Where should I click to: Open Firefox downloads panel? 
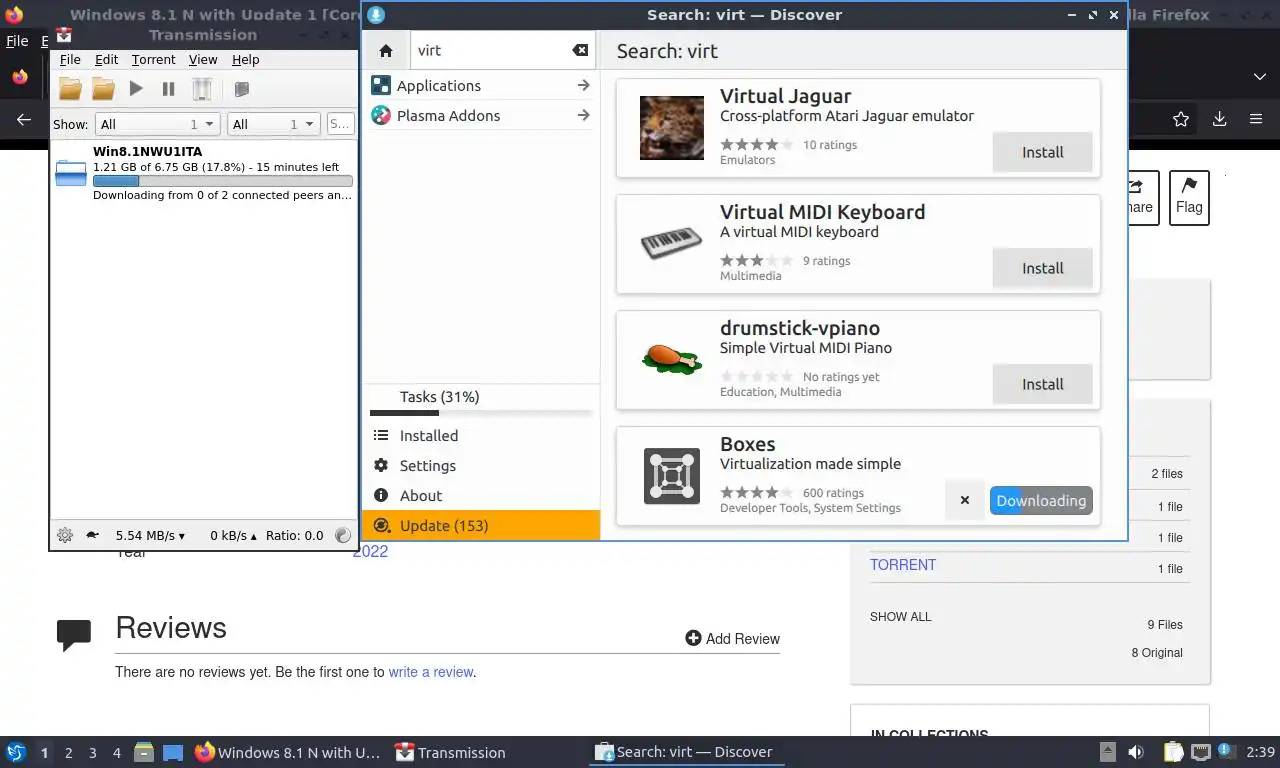pyautogui.click(x=1219, y=119)
